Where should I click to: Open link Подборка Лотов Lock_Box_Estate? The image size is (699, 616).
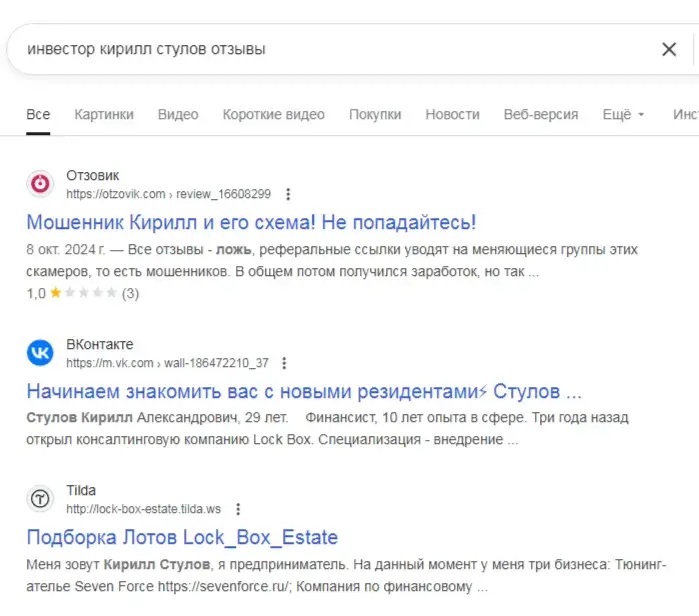pyautogui.click(x=182, y=537)
